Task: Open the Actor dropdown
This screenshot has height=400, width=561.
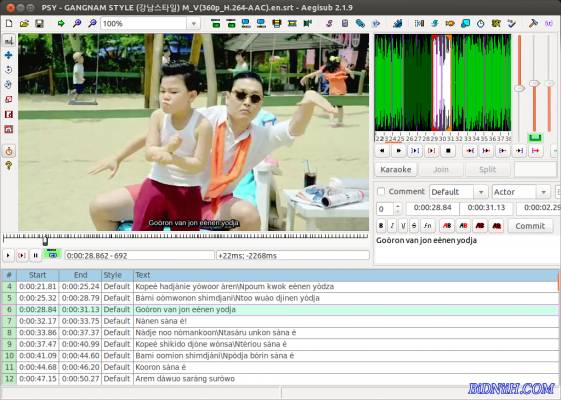Action: (x=543, y=192)
